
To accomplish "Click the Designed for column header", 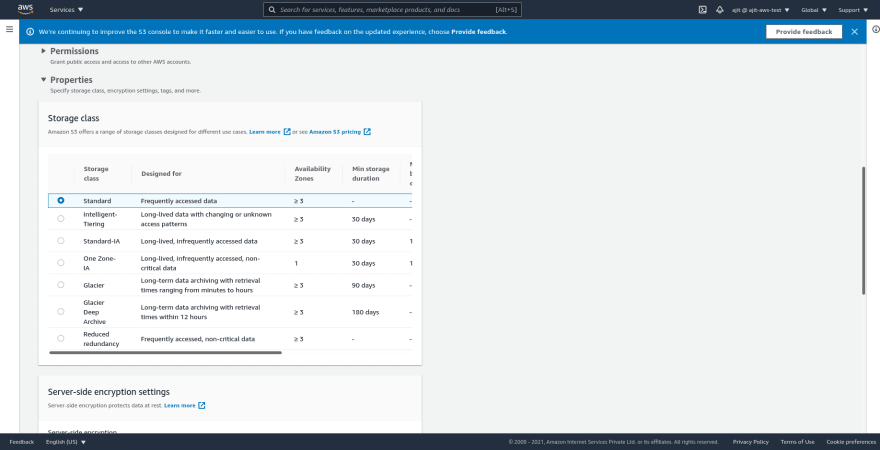I will coord(161,173).
